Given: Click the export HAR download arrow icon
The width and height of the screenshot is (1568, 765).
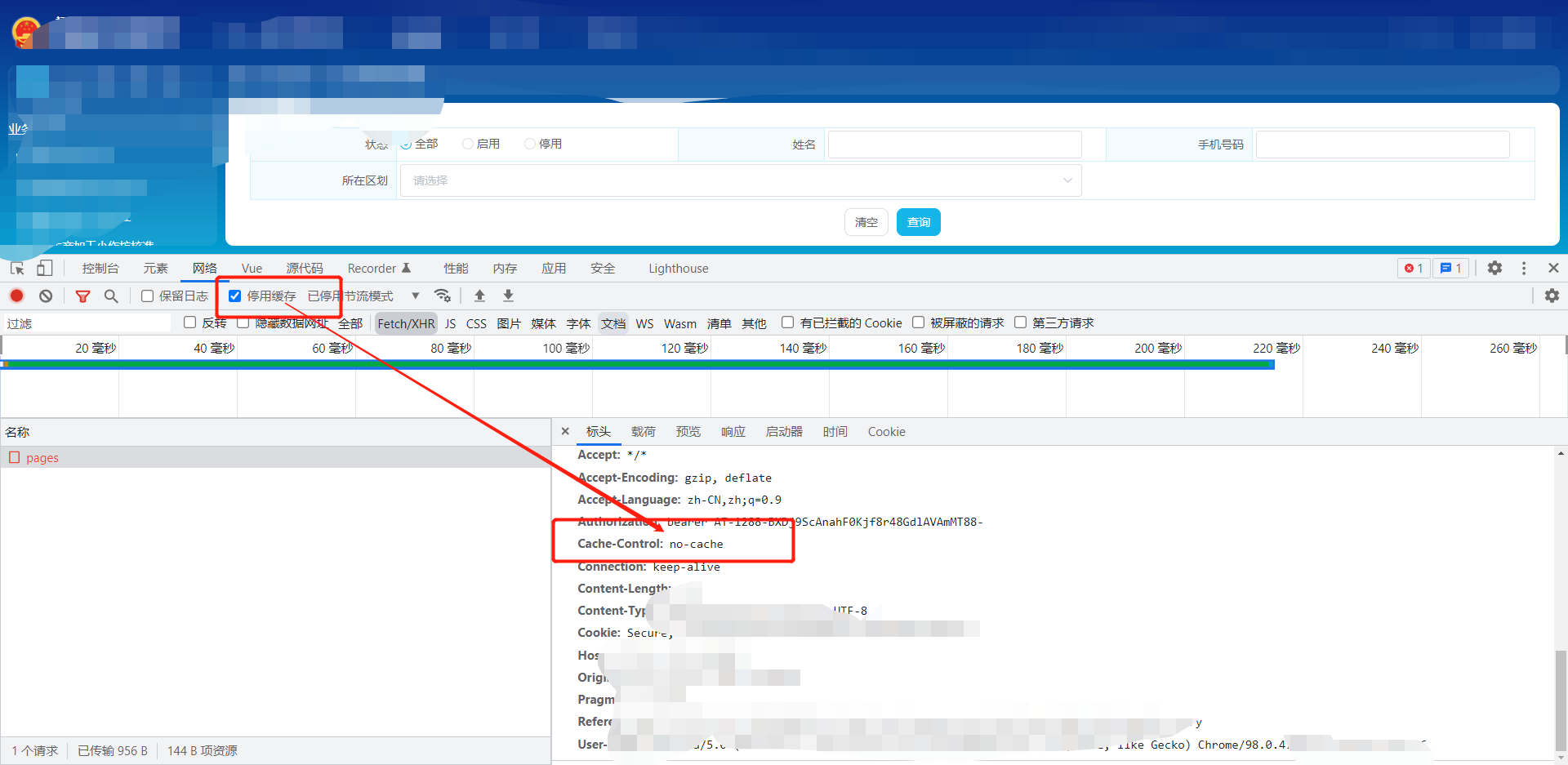Looking at the screenshot, I should [508, 296].
